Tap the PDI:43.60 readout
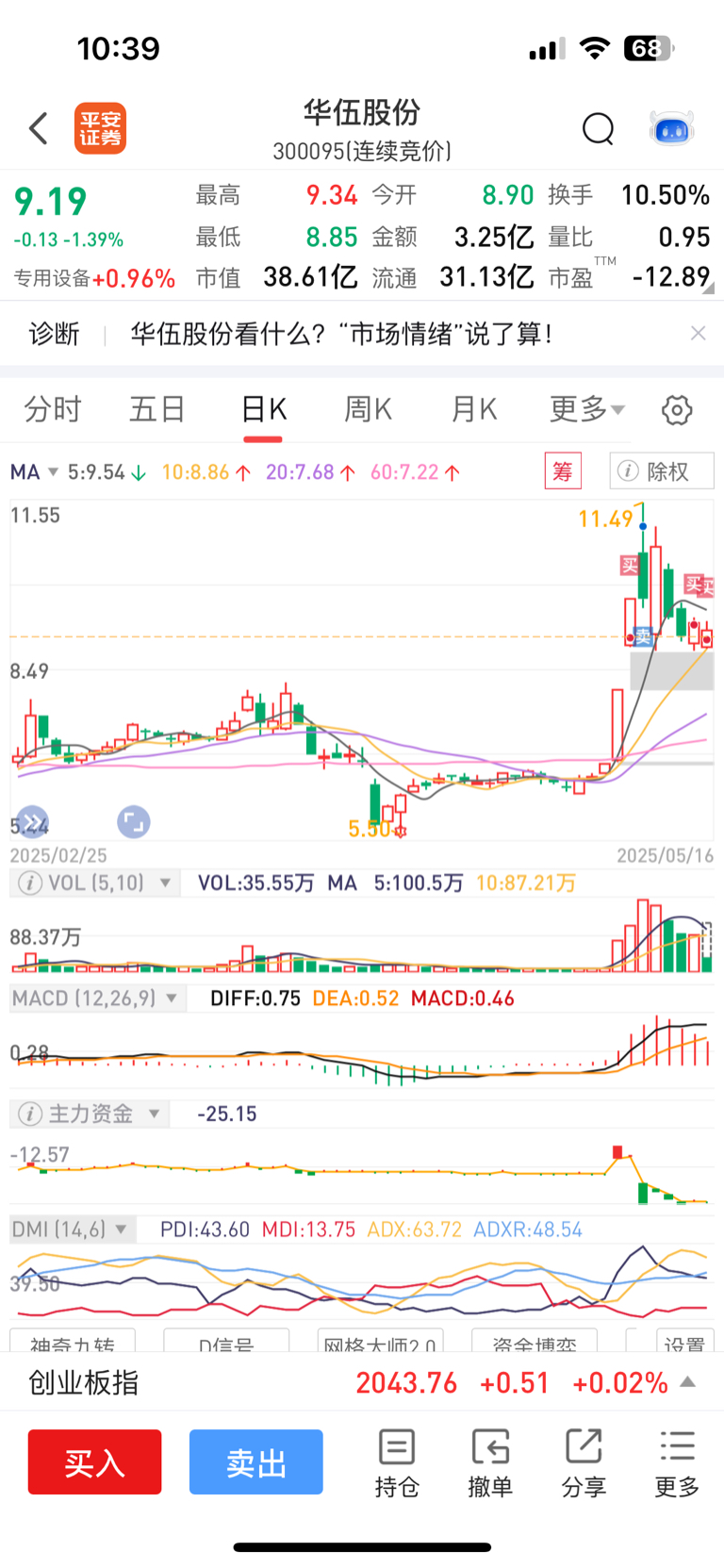This screenshot has height=1568, width=724. pos(205,1230)
